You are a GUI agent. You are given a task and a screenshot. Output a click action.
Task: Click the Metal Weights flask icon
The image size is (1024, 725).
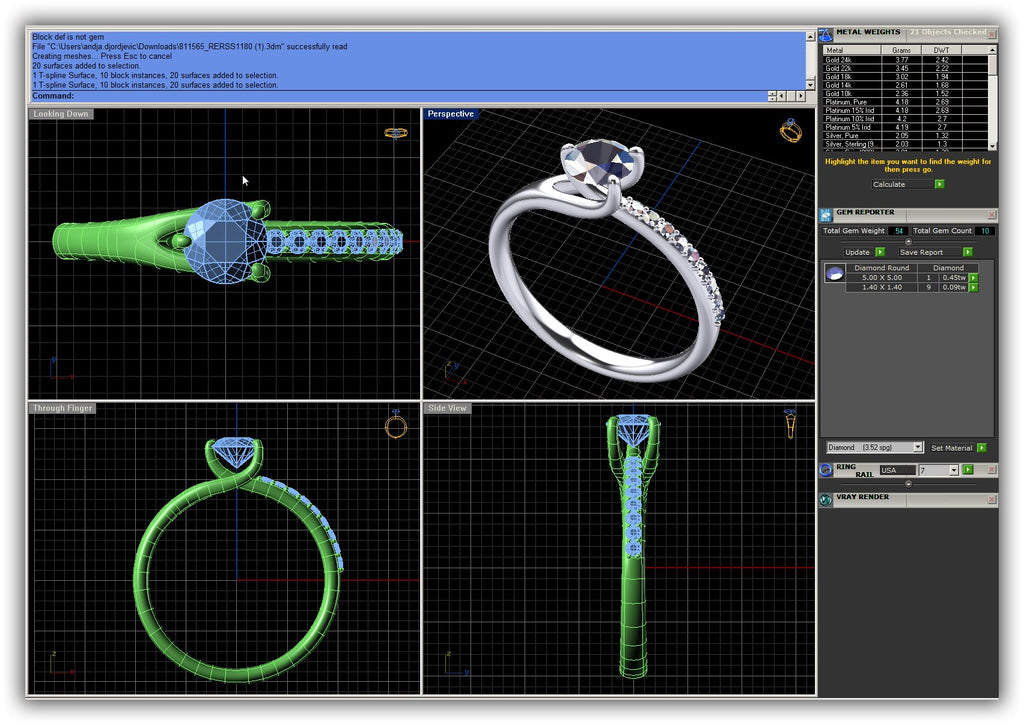click(x=826, y=34)
